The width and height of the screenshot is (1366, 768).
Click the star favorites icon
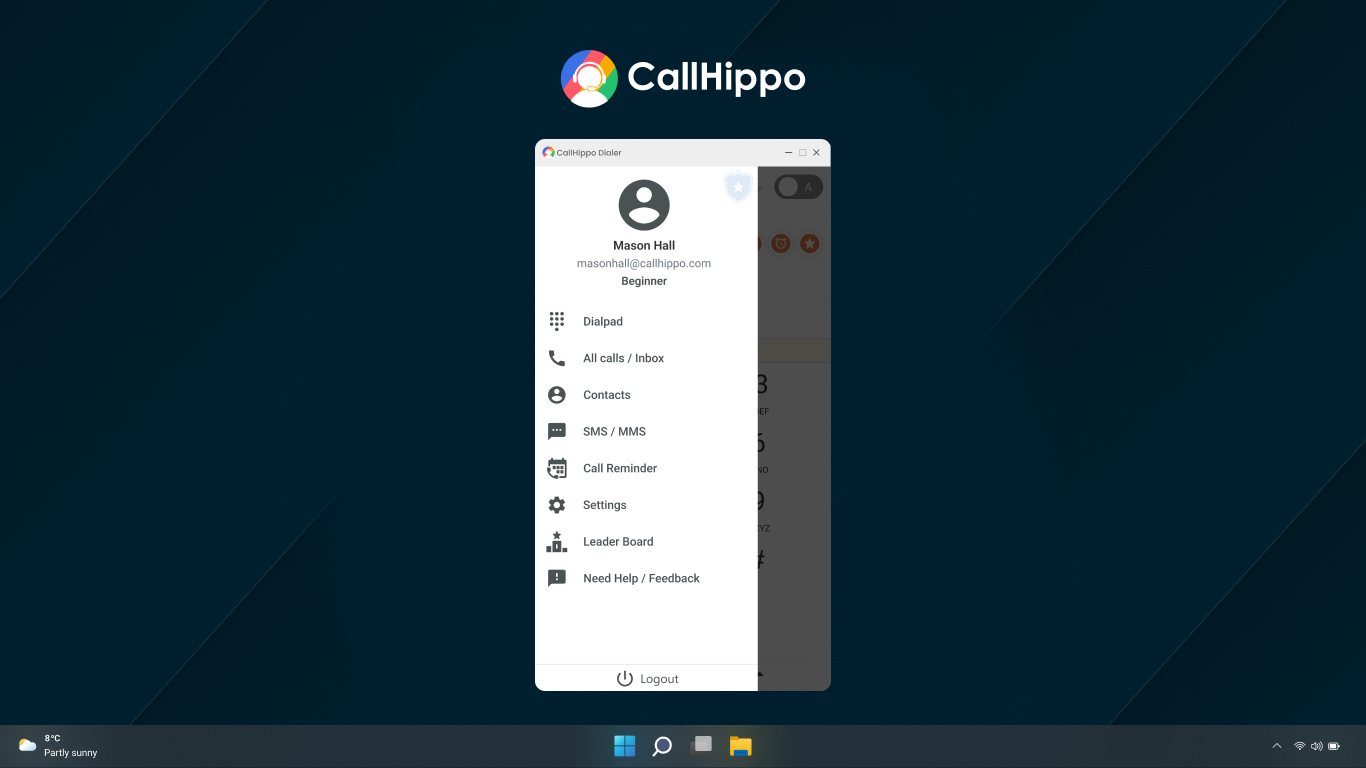click(809, 243)
